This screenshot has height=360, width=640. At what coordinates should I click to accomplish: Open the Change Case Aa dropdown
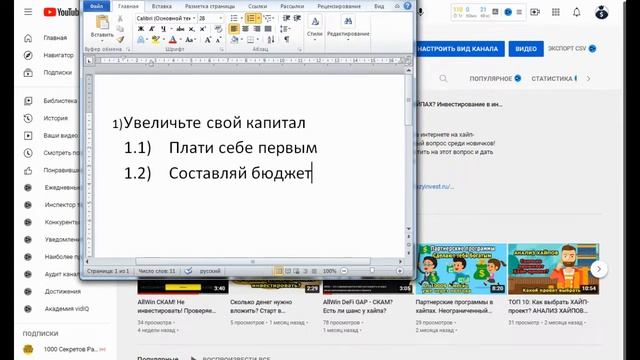pos(191,40)
